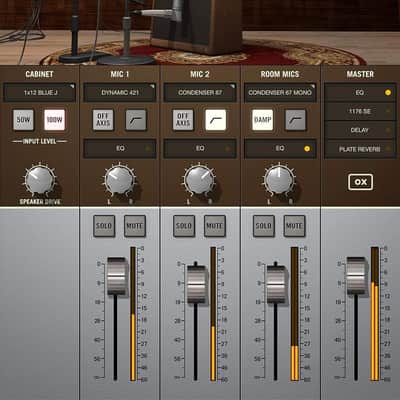Toggle Mic 2 Off Axis button
This screenshot has height=400, width=400.
(183, 120)
